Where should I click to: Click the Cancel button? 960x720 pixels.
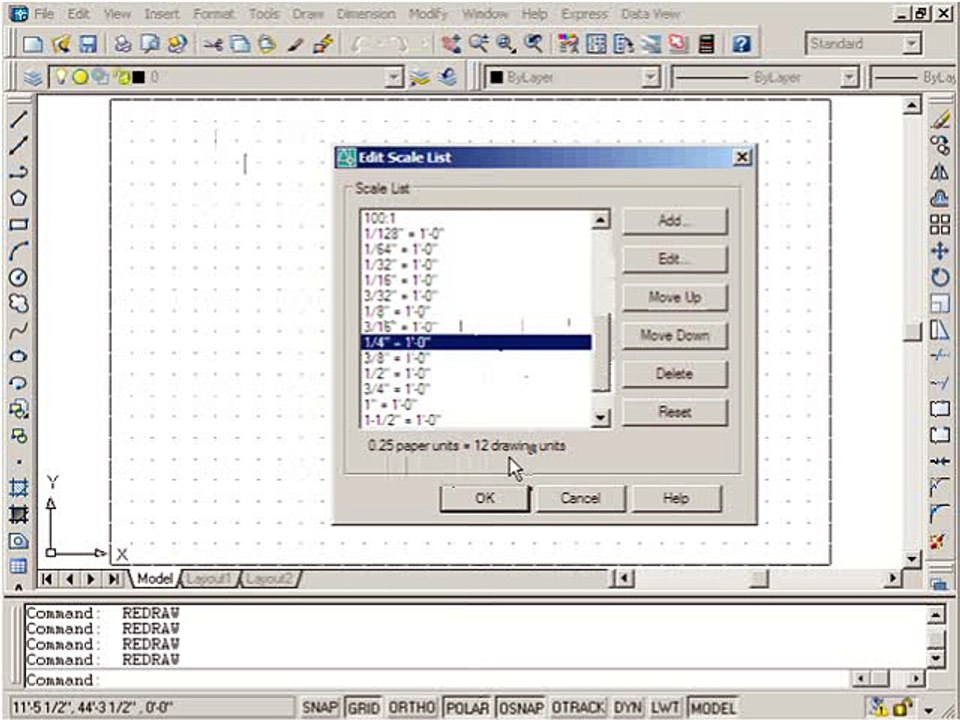(580, 498)
